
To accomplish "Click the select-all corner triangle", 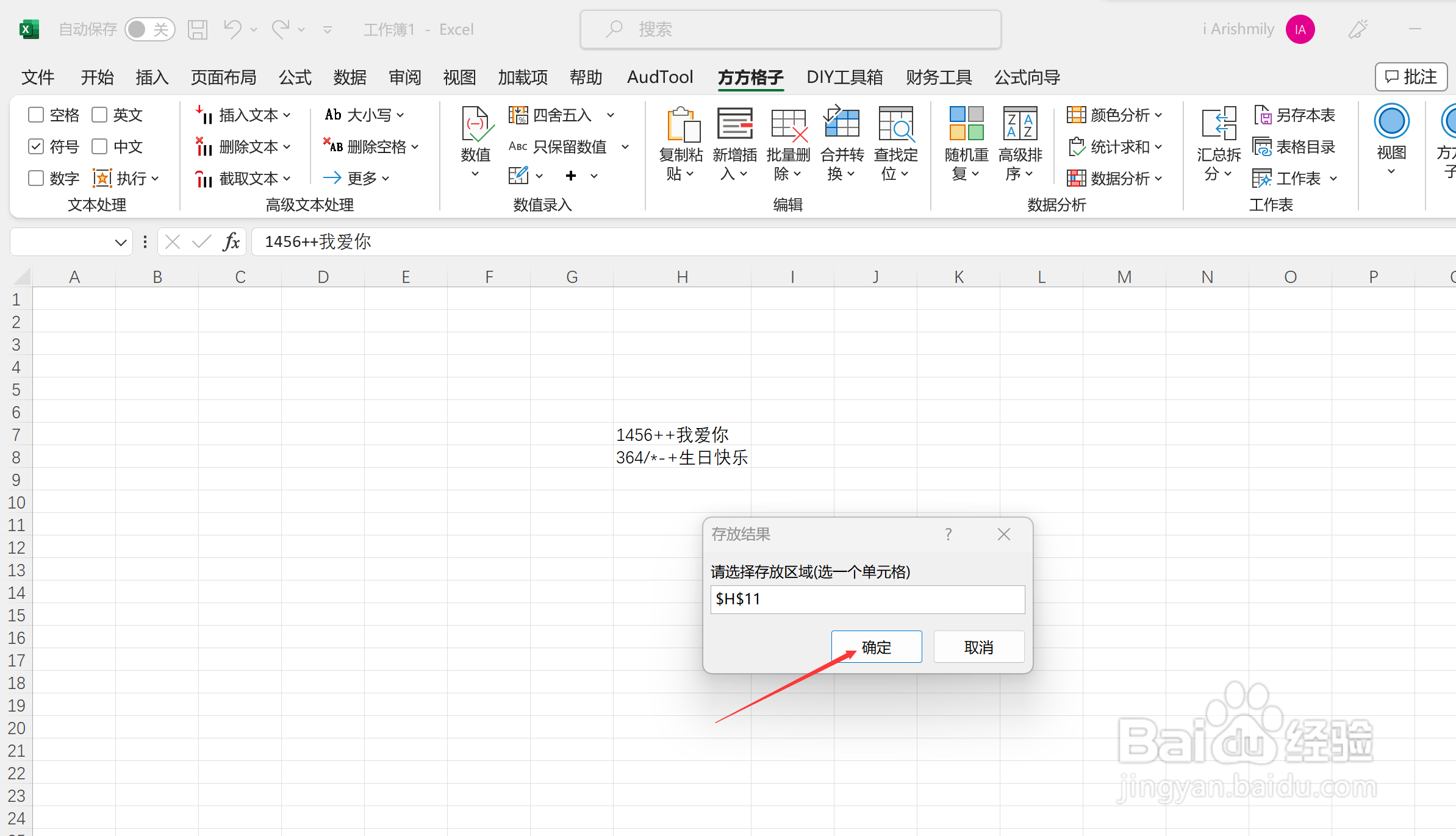I will [x=22, y=277].
